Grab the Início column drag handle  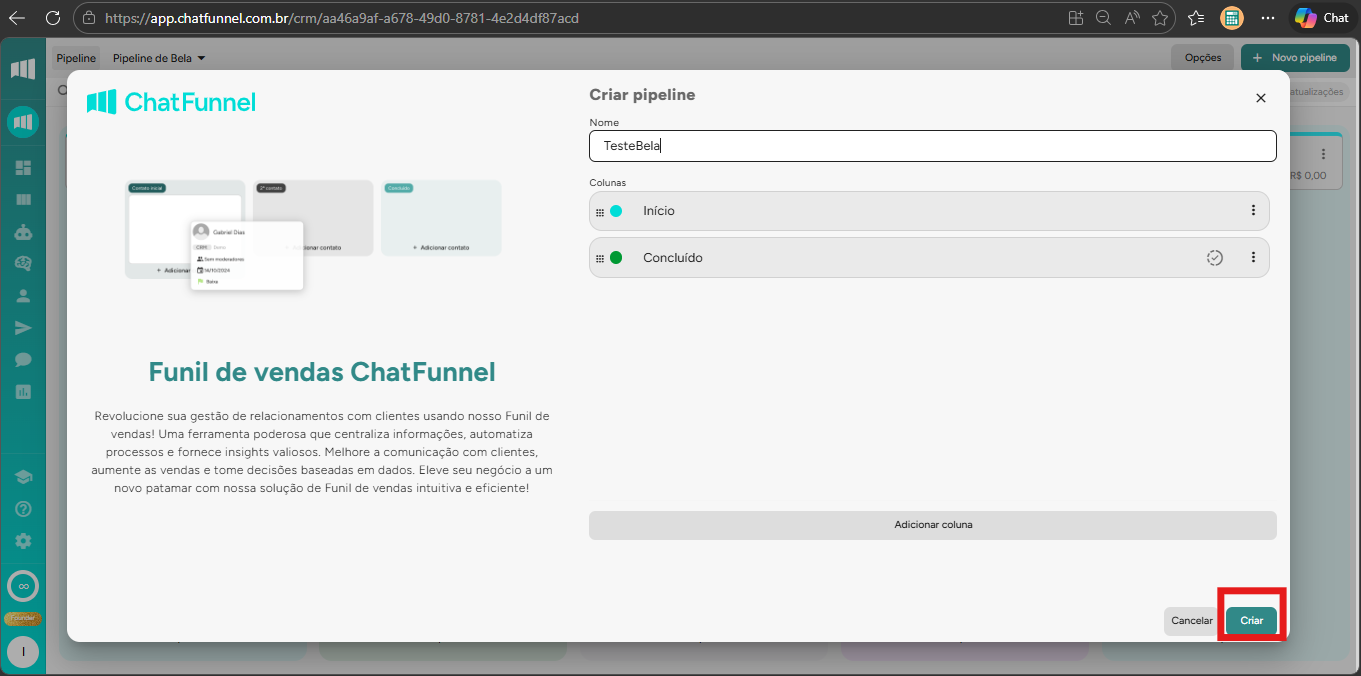[600, 212]
